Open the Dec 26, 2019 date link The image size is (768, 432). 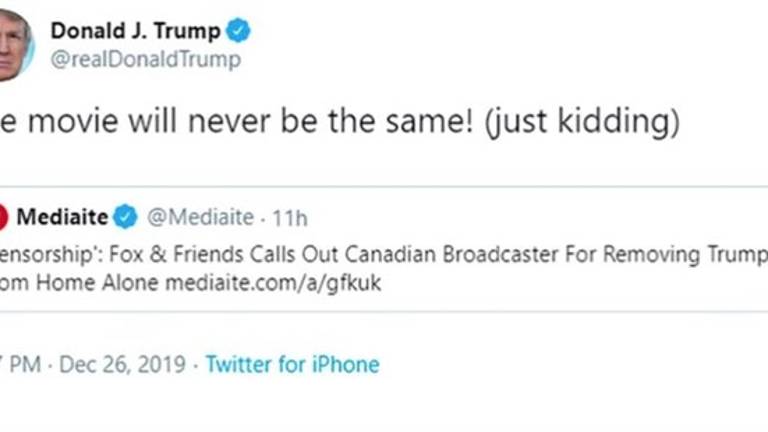click(x=122, y=364)
